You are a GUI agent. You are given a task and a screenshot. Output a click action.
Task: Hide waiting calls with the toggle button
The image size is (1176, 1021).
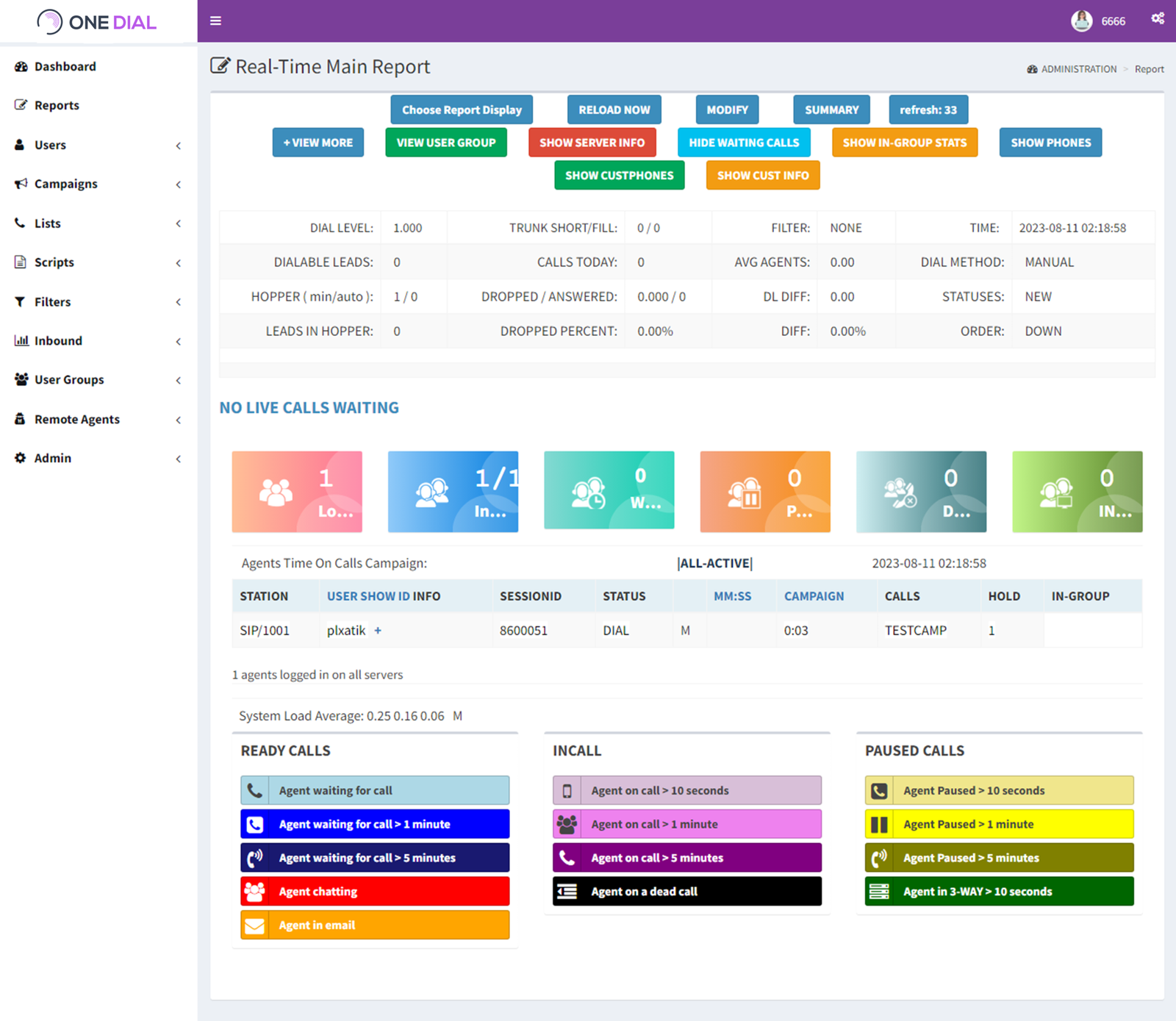pyautogui.click(x=743, y=142)
